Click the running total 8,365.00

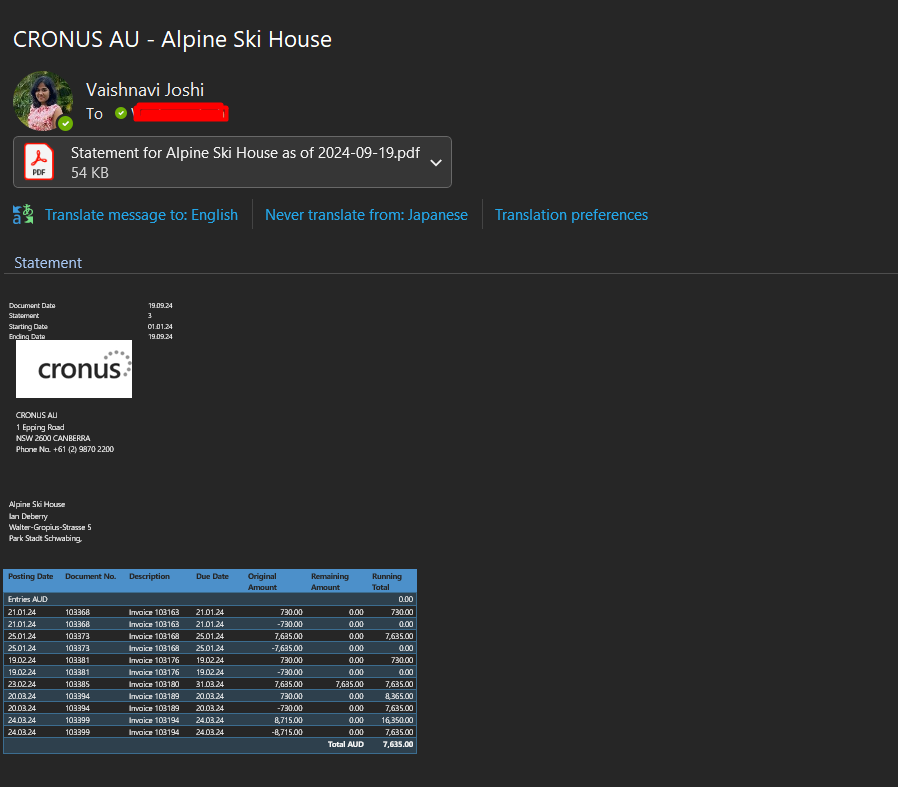coord(399,697)
